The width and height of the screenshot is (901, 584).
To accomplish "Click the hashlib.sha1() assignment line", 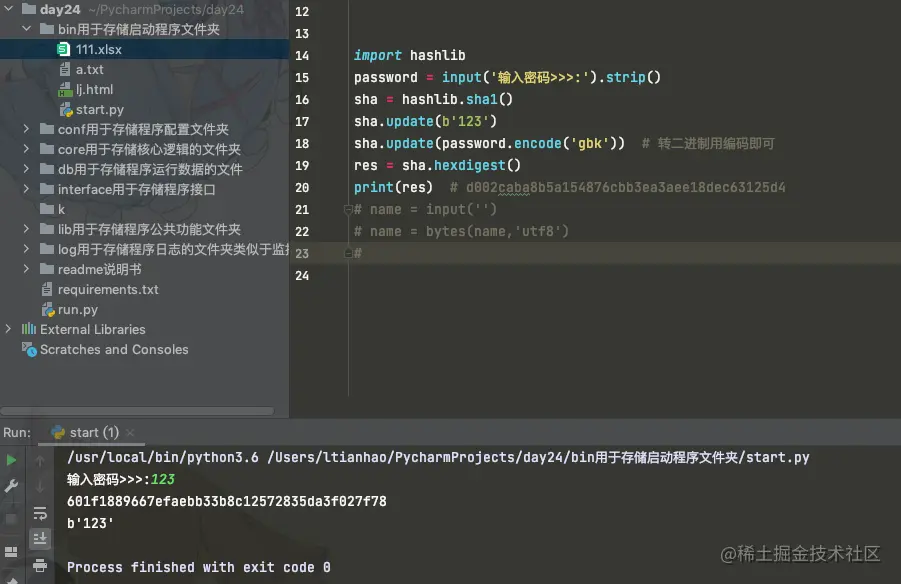I will click(433, 99).
